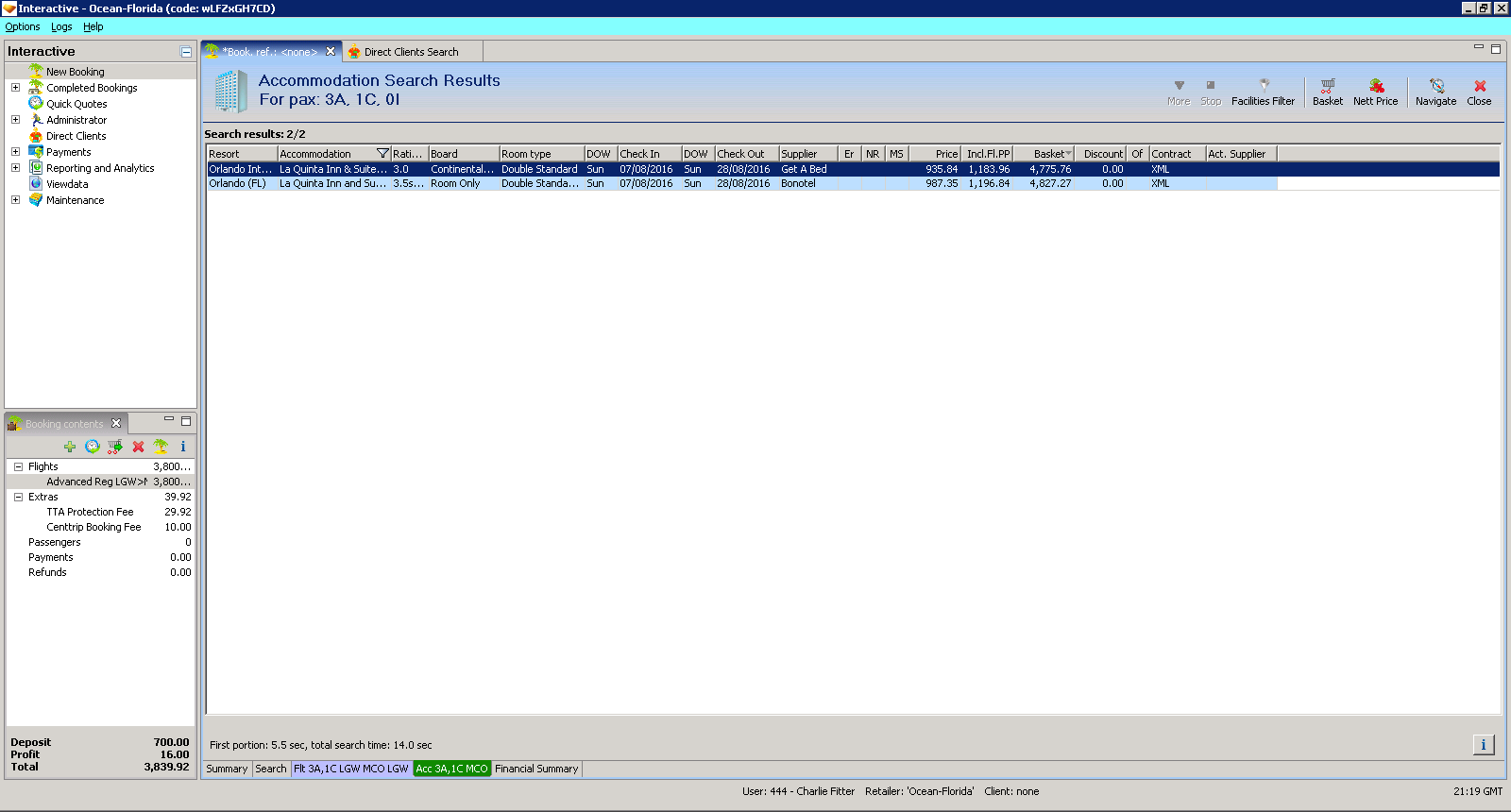Screen dimensions: 1511x812
Task: Click the Stop search icon
Action: click(1211, 92)
